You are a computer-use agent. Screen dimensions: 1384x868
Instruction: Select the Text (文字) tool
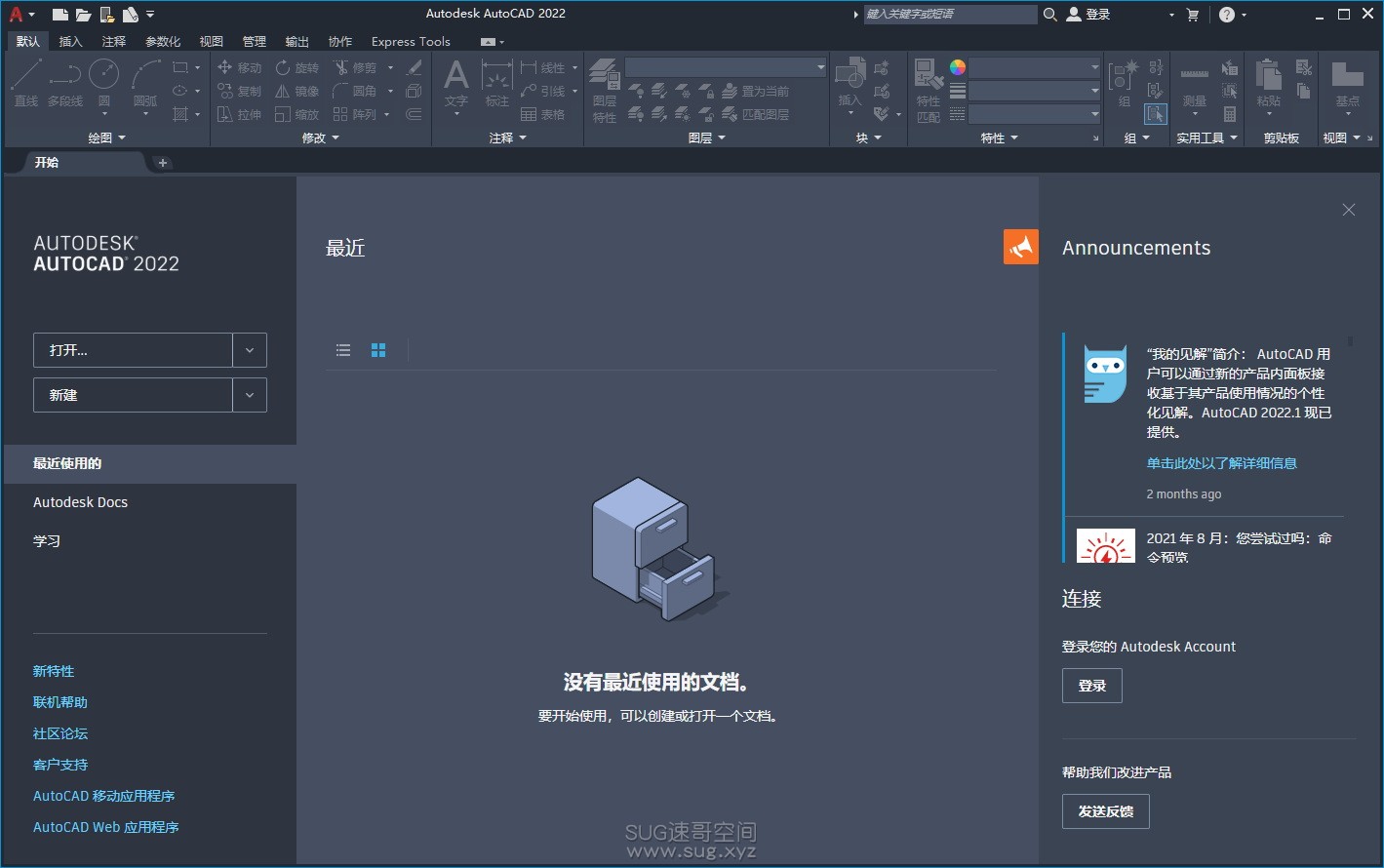(456, 83)
